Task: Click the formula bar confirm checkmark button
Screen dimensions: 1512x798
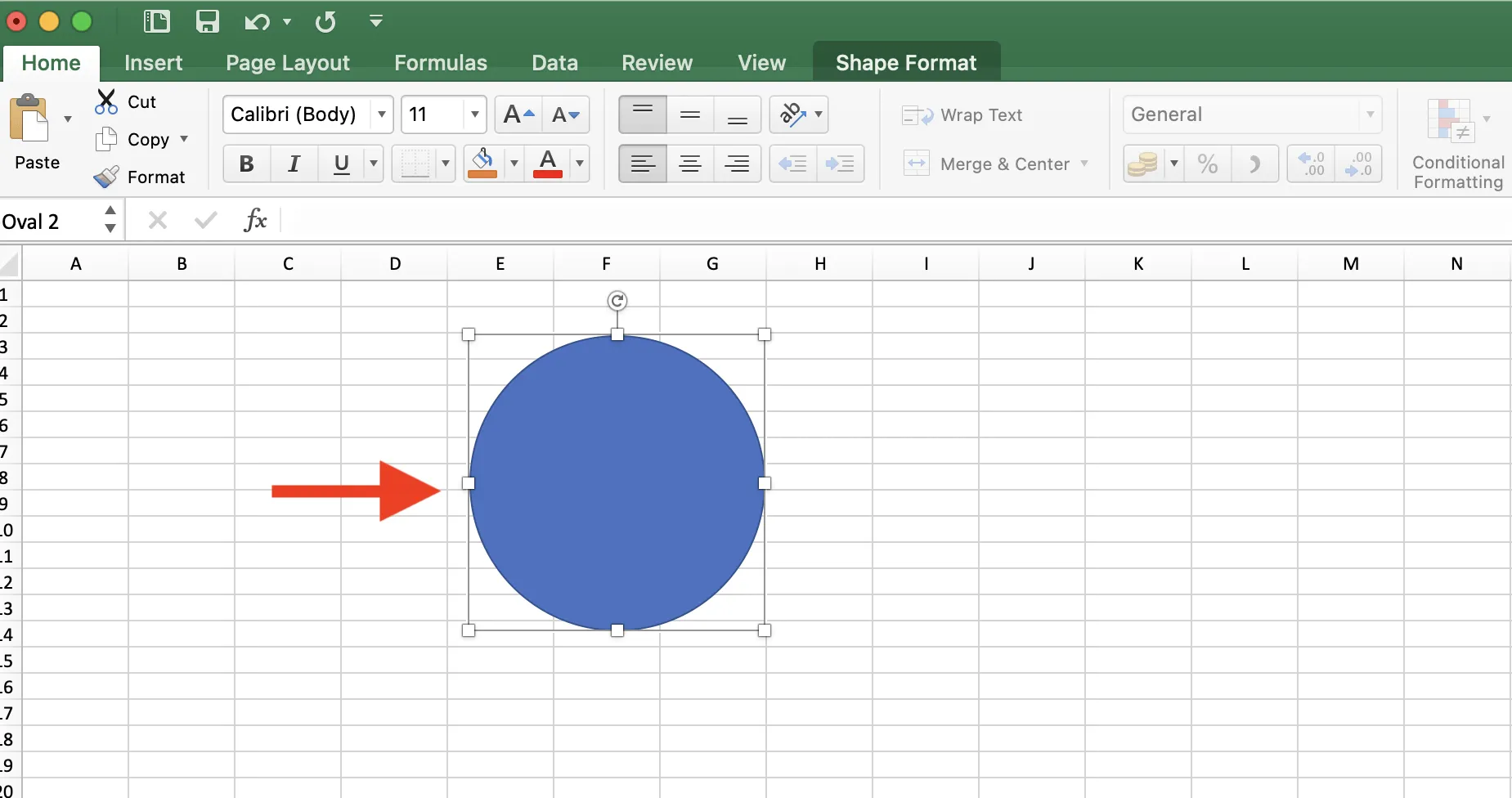Action: [206, 220]
